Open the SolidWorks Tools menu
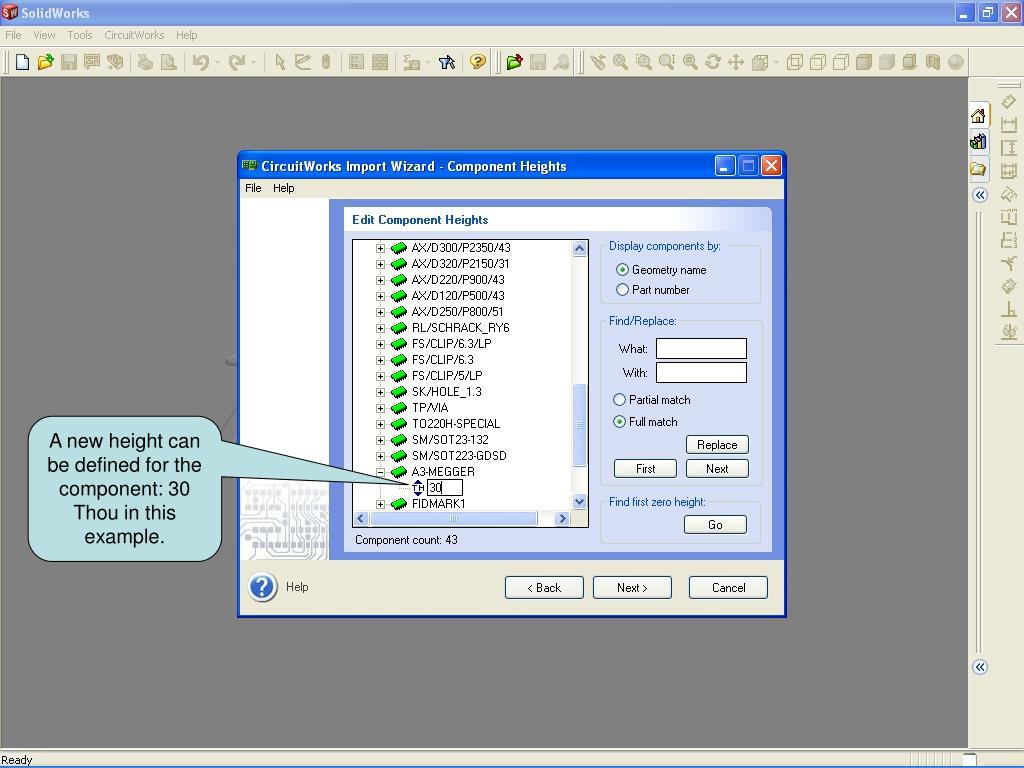The image size is (1024, 768). click(x=80, y=35)
